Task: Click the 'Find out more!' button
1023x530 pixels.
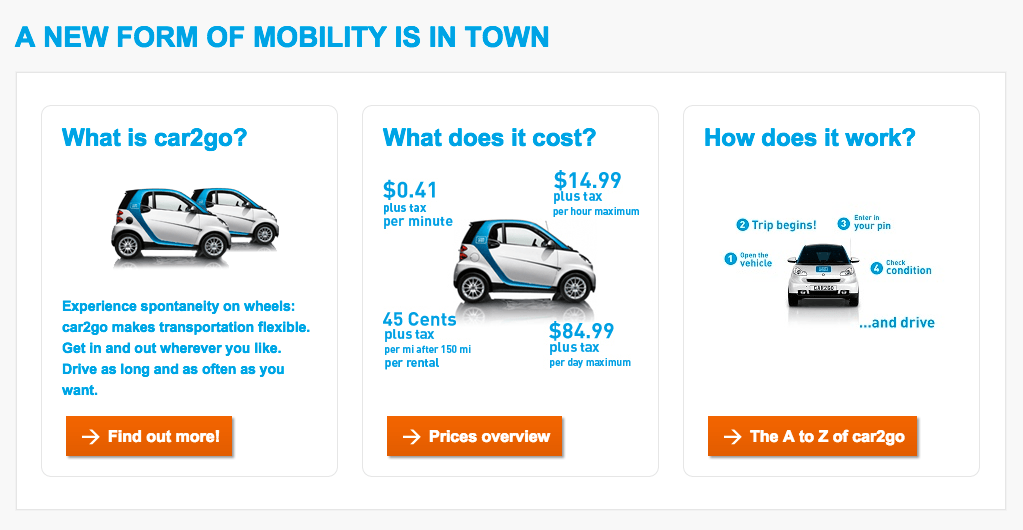Action: pos(149,436)
